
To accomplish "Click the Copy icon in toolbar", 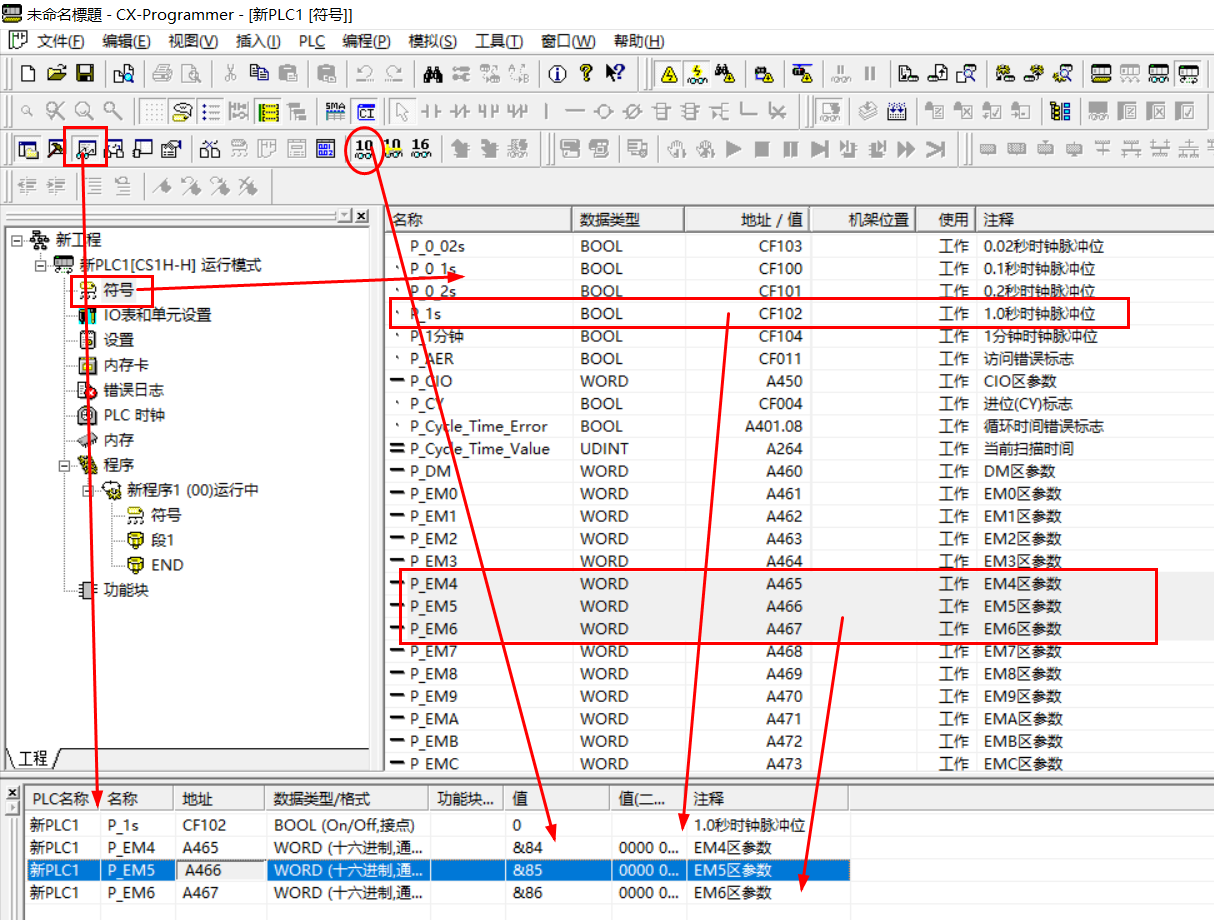I will pos(259,73).
